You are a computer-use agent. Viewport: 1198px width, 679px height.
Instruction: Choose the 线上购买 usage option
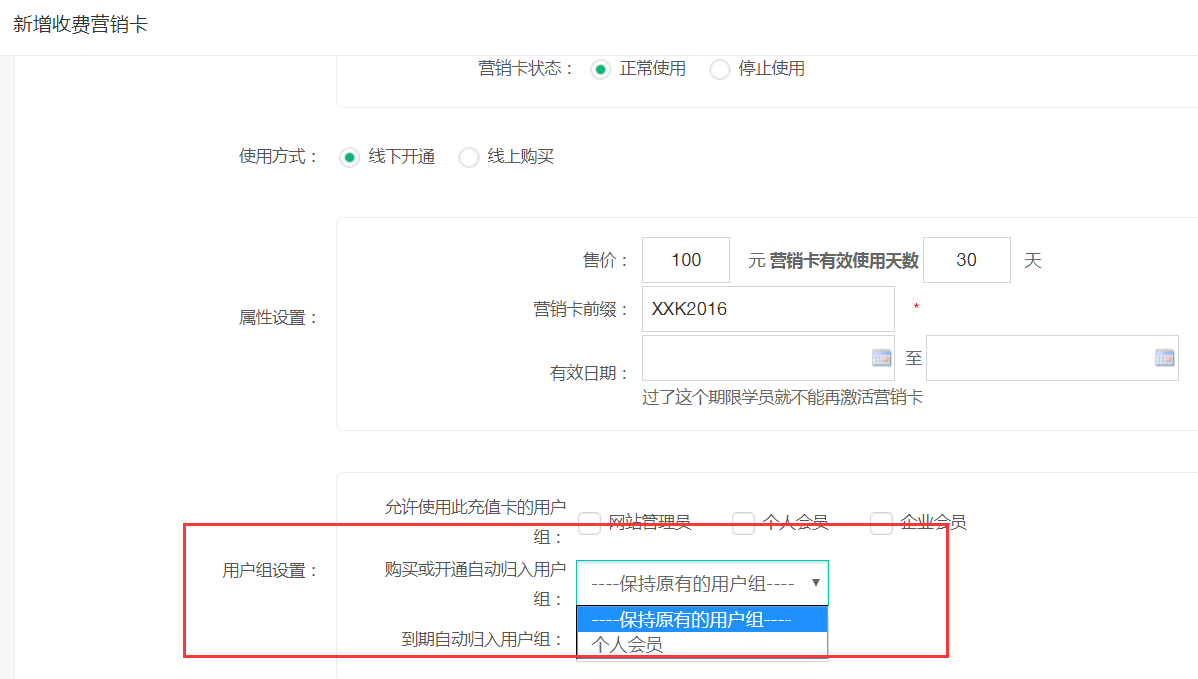[468, 158]
